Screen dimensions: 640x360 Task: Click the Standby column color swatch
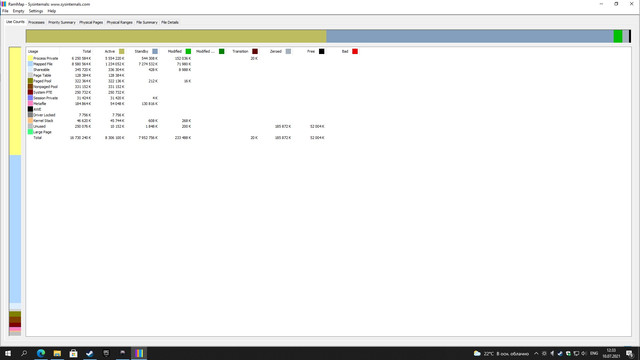[155, 51]
